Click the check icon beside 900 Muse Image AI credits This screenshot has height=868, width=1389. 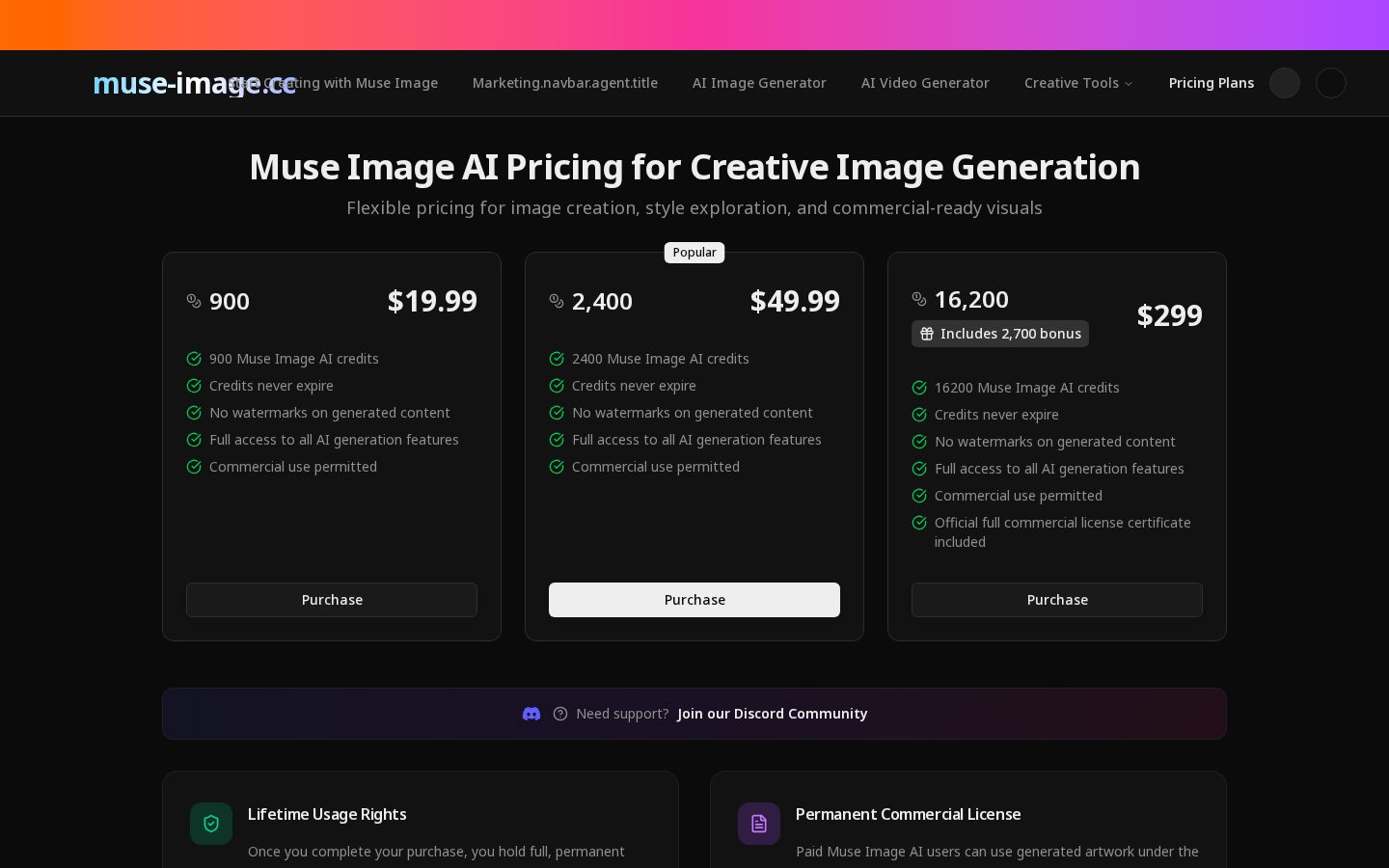point(194,359)
